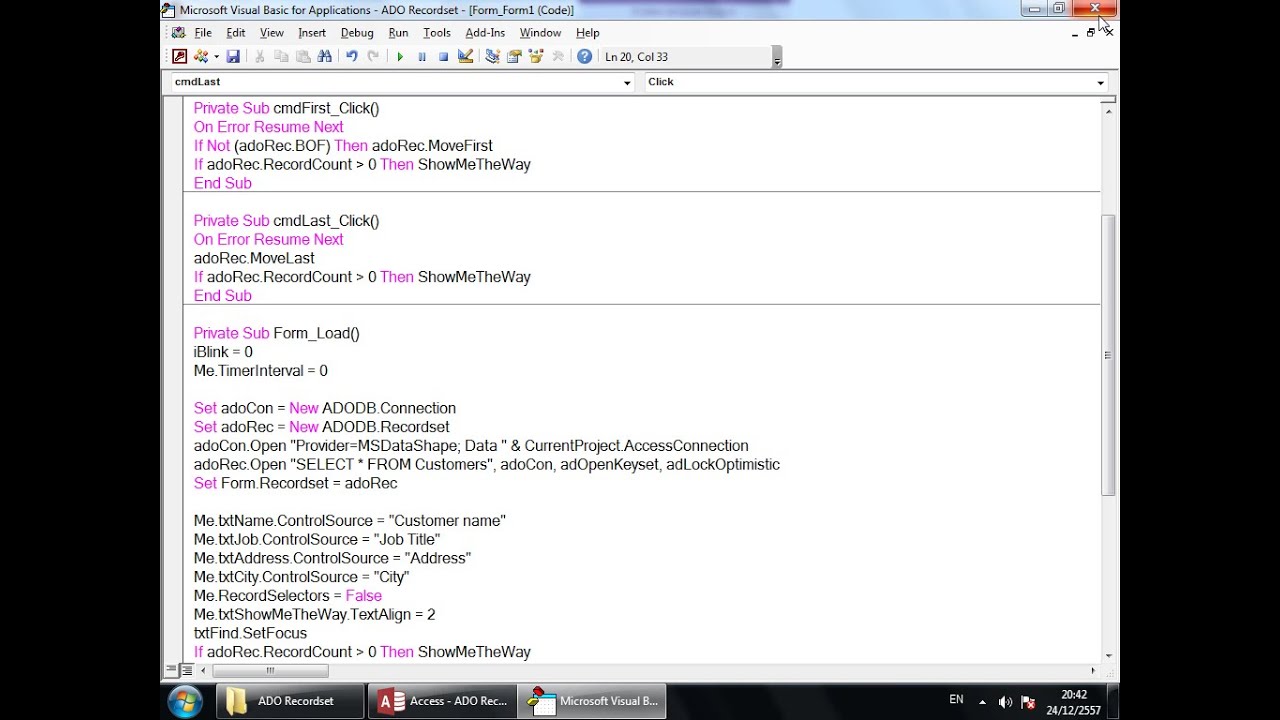Switch to Procedure View button
The width and height of the screenshot is (1280, 720).
(x=170, y=670)
